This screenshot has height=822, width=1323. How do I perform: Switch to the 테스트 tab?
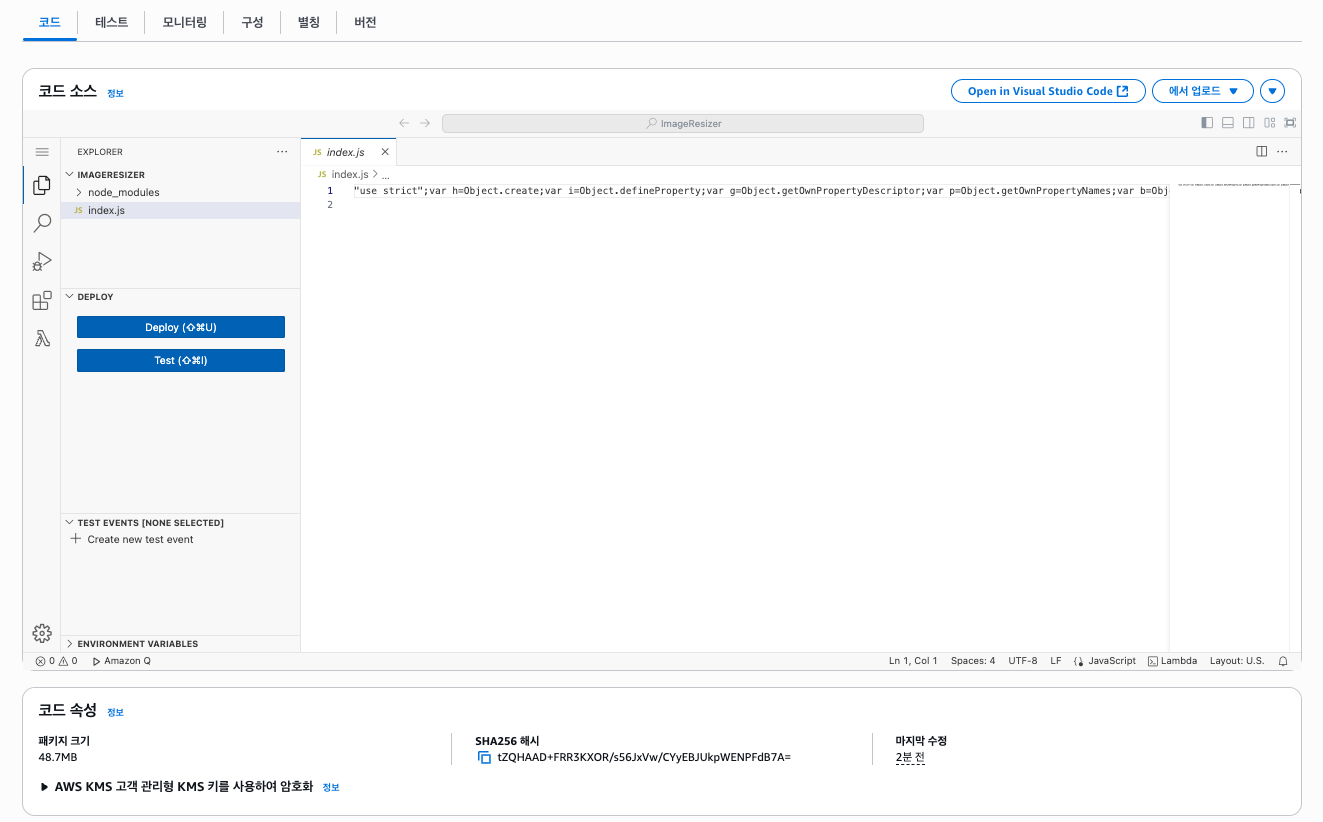(x=111, y=22)
